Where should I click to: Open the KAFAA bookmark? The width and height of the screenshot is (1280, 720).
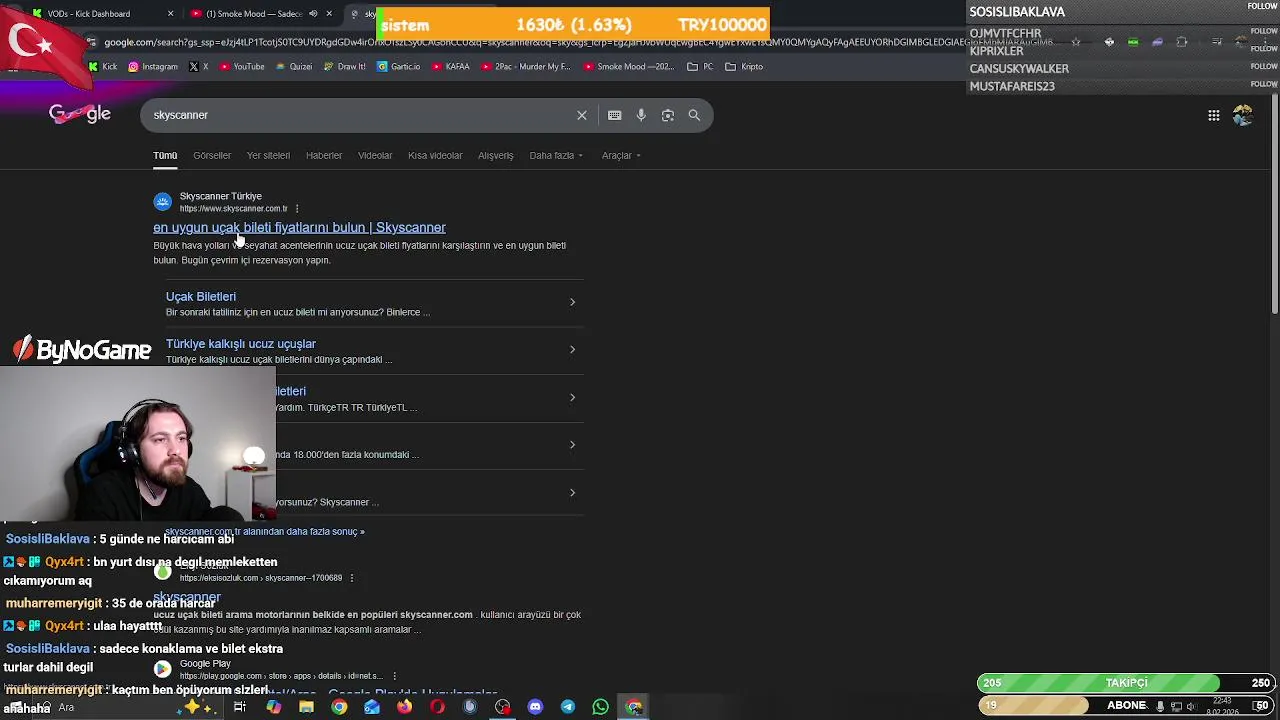[451, 66]
